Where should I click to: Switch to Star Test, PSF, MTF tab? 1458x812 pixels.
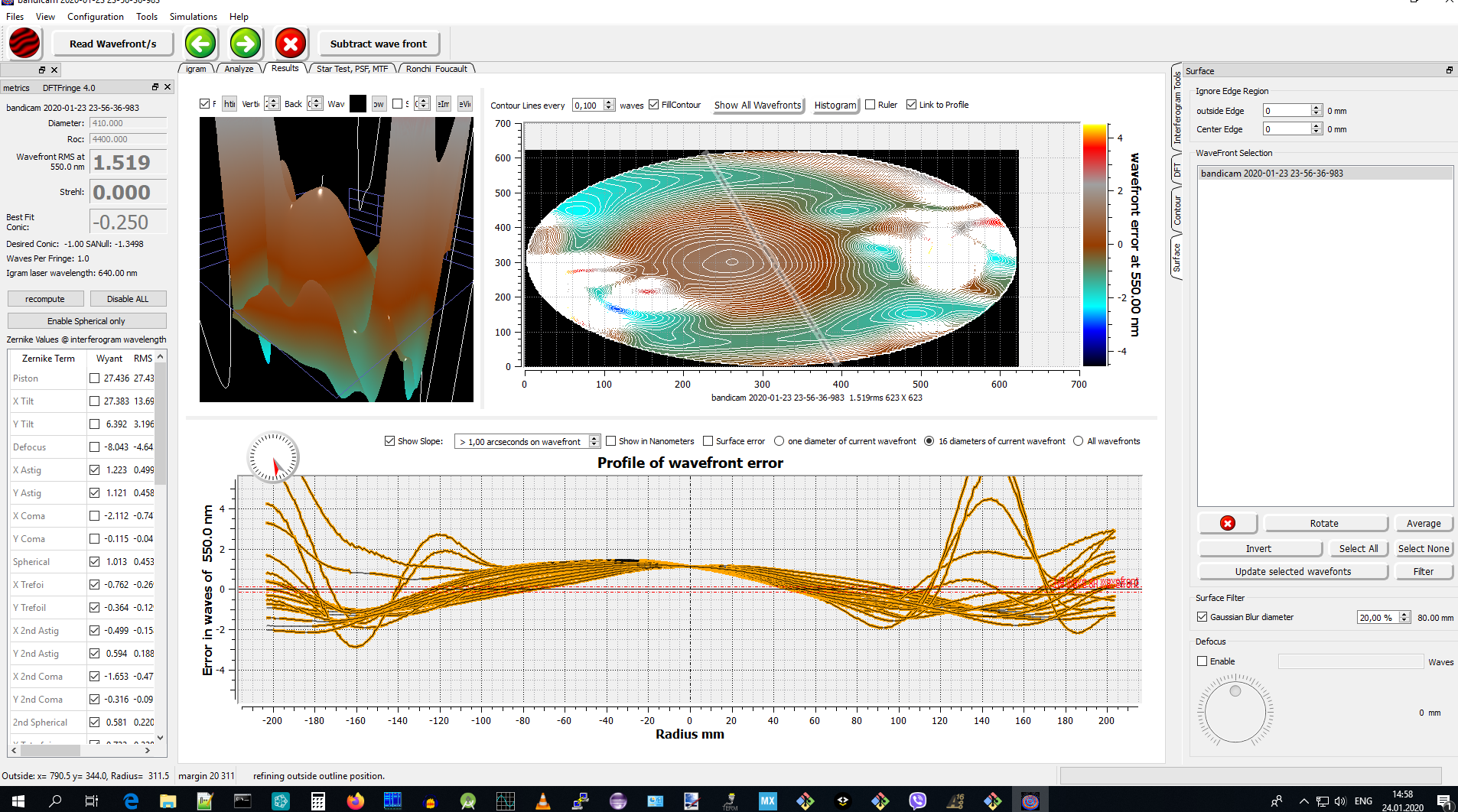pyautogui.click(x=352, y=69)
